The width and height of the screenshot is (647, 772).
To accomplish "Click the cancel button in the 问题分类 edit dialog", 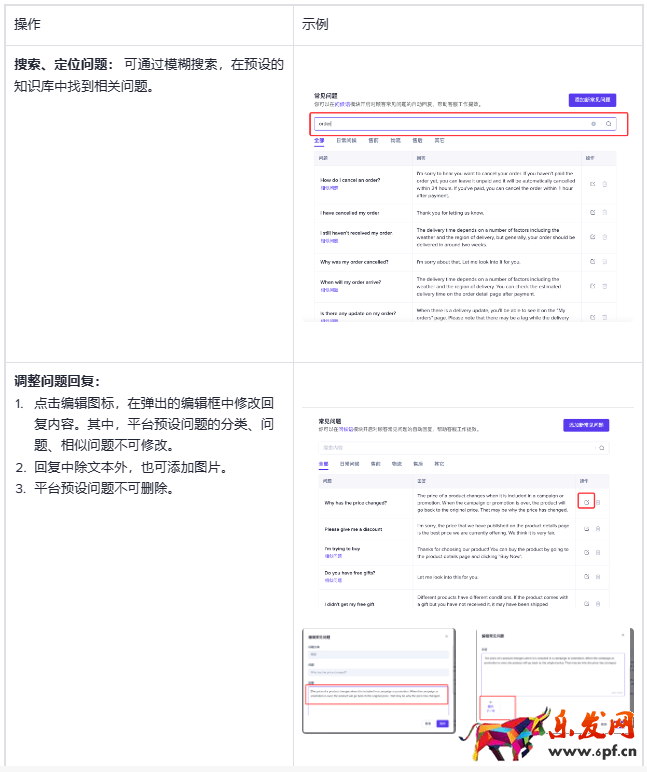I will point(428,723).
